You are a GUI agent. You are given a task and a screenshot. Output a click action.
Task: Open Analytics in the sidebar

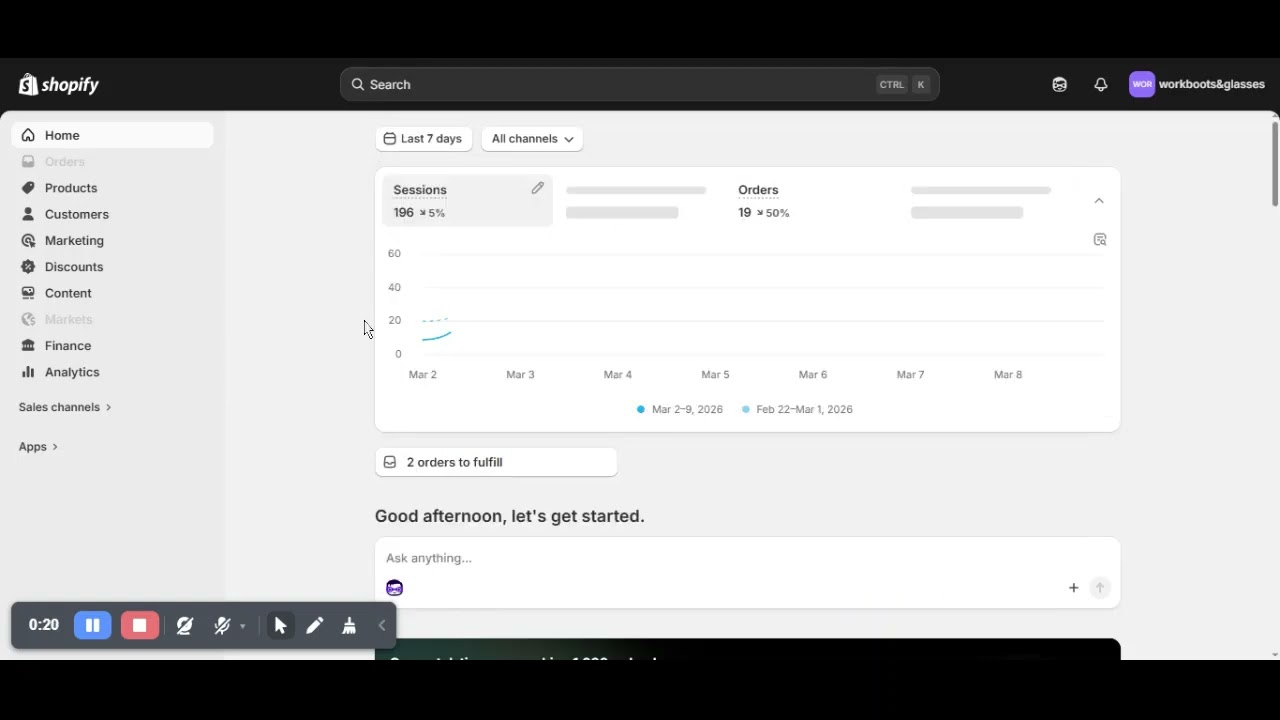(112, 372)
